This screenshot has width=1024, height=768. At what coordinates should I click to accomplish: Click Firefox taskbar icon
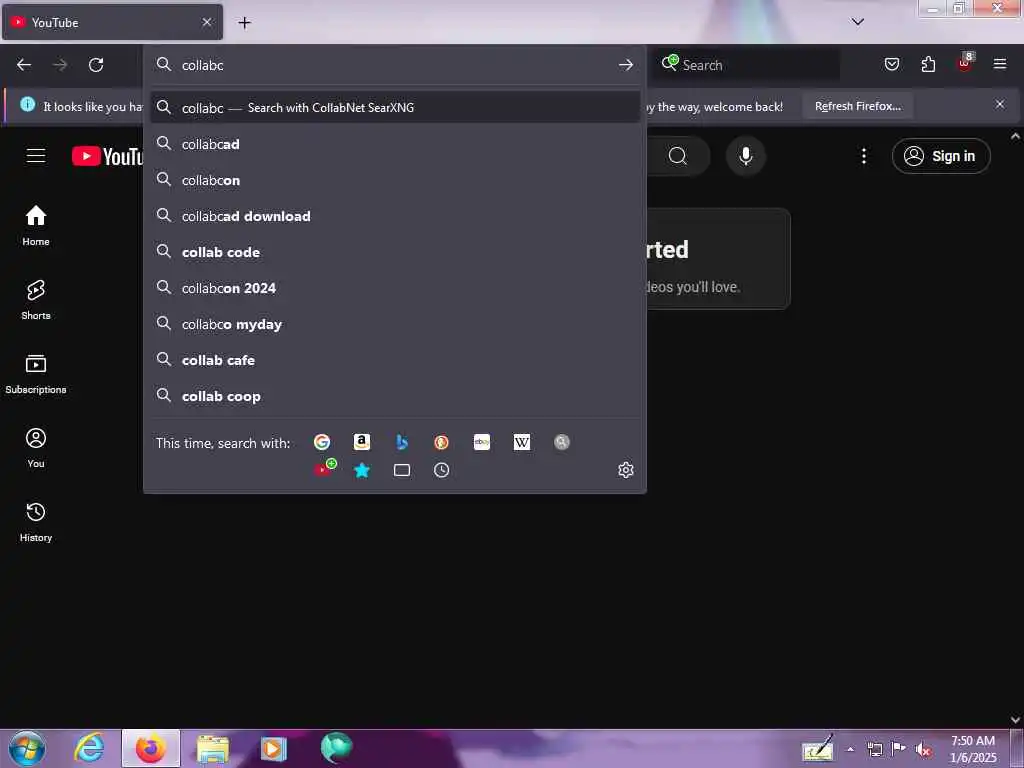151,748
